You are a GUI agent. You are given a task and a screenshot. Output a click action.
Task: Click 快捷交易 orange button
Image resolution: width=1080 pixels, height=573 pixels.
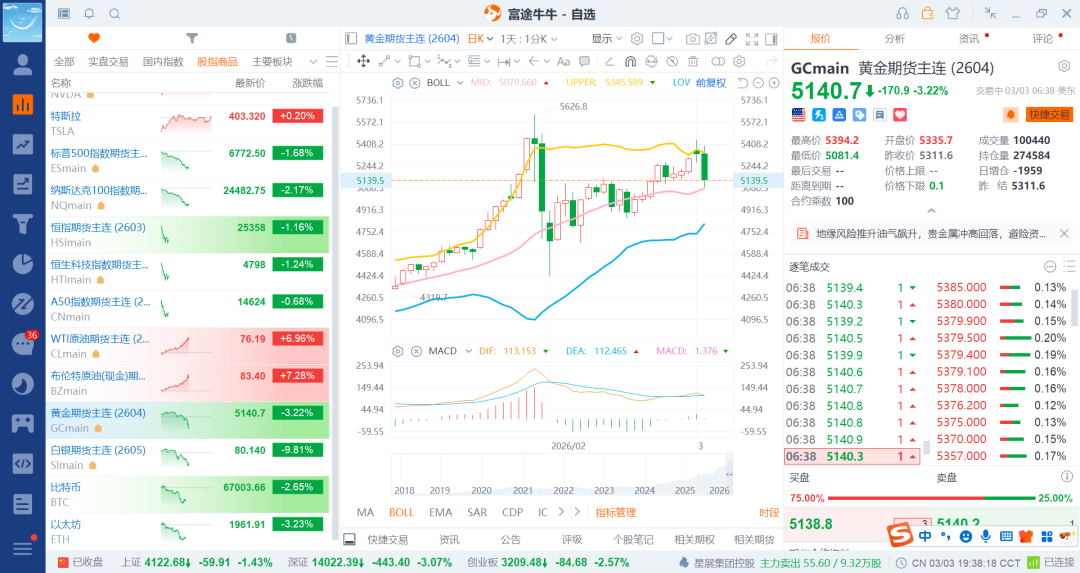click(1049, 115)
